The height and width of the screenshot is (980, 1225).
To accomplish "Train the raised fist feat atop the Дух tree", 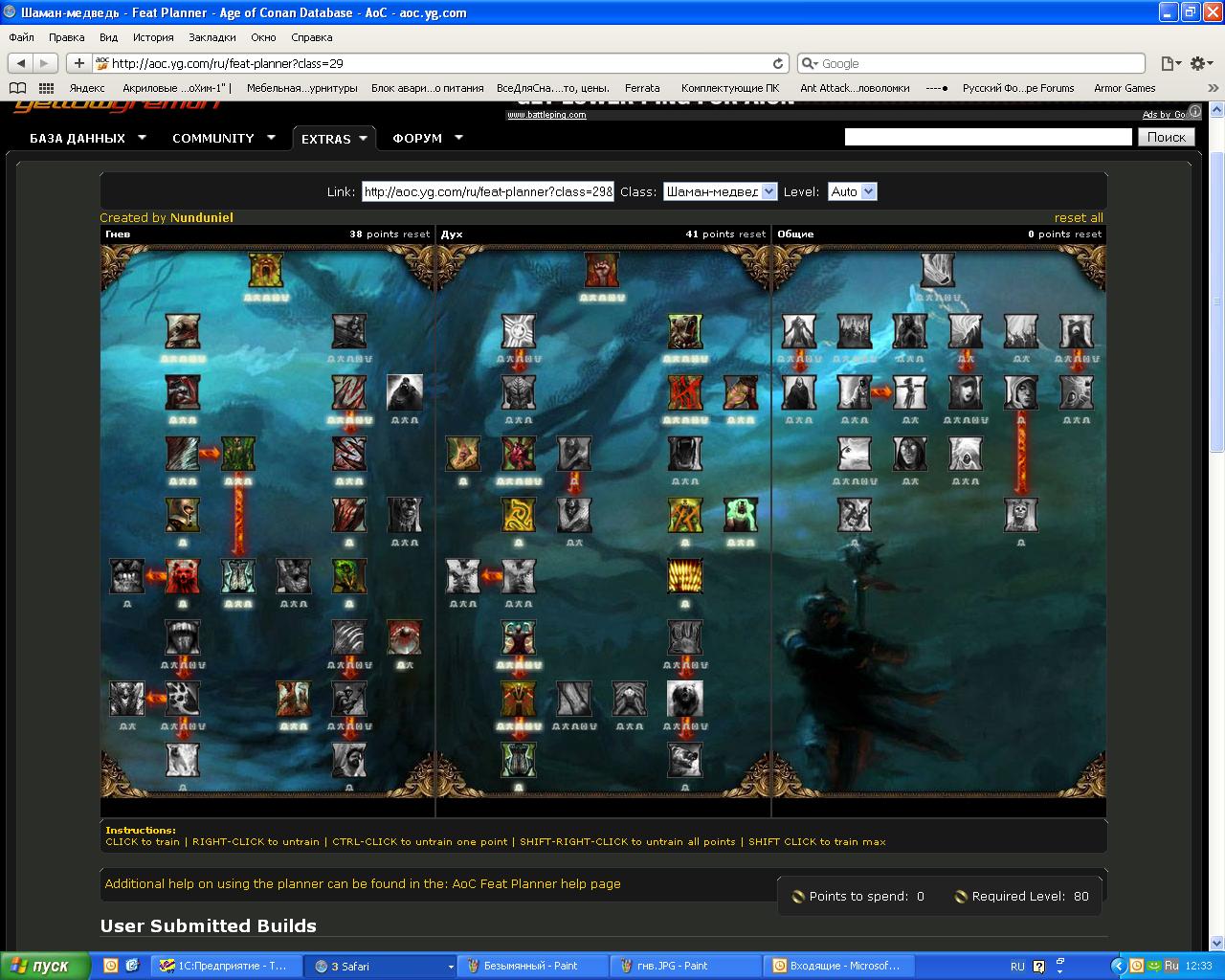I will point(602,270).
